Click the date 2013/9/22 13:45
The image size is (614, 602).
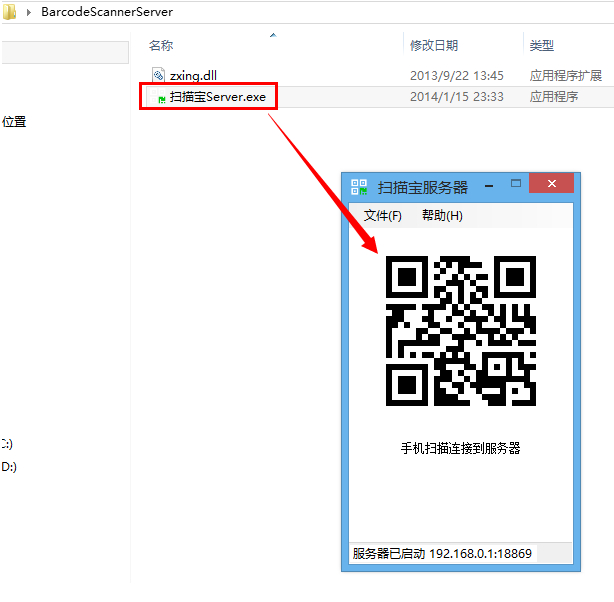pyautogui.click(x=457, y=75)
